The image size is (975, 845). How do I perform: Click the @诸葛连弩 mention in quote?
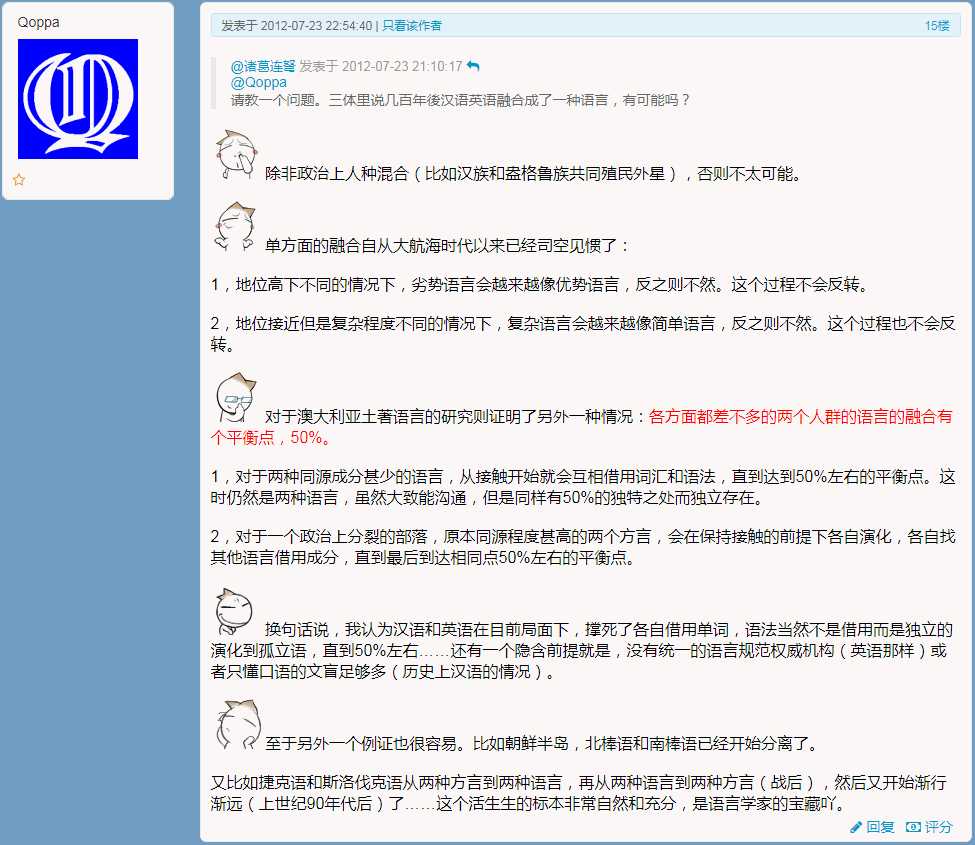(x=262, y=67)
